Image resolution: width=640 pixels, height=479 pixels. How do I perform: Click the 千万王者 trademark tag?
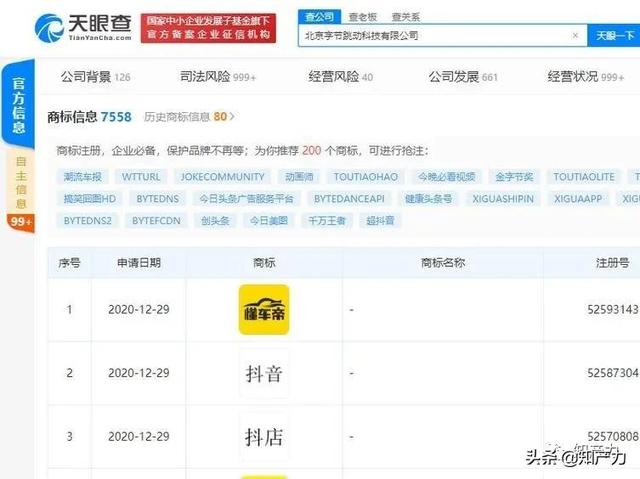327,221
